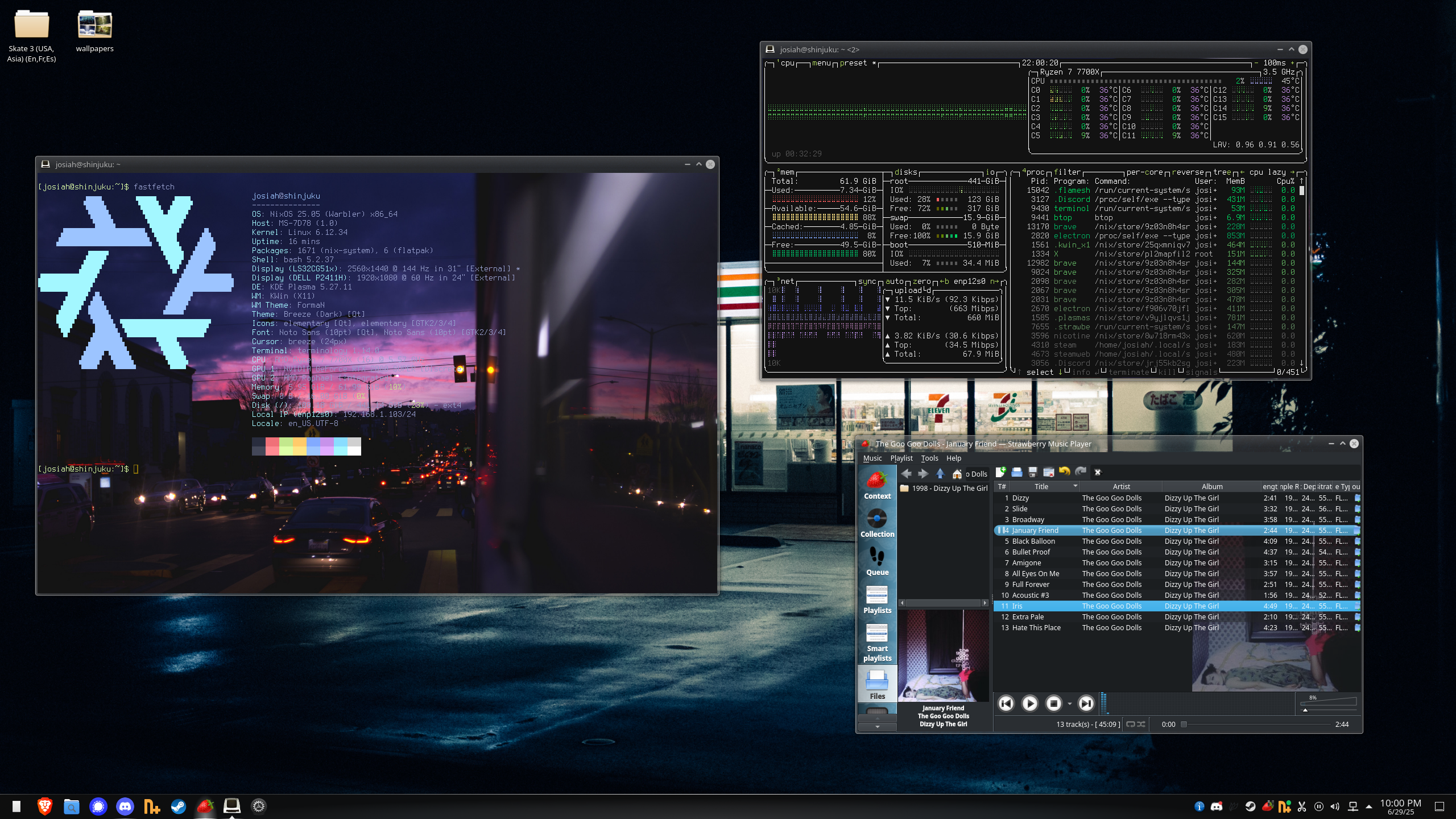1456x819 pixels.
Task: Select the '1998 - Dizzy Up The Girl' folder
Action: tap(944, 488)
